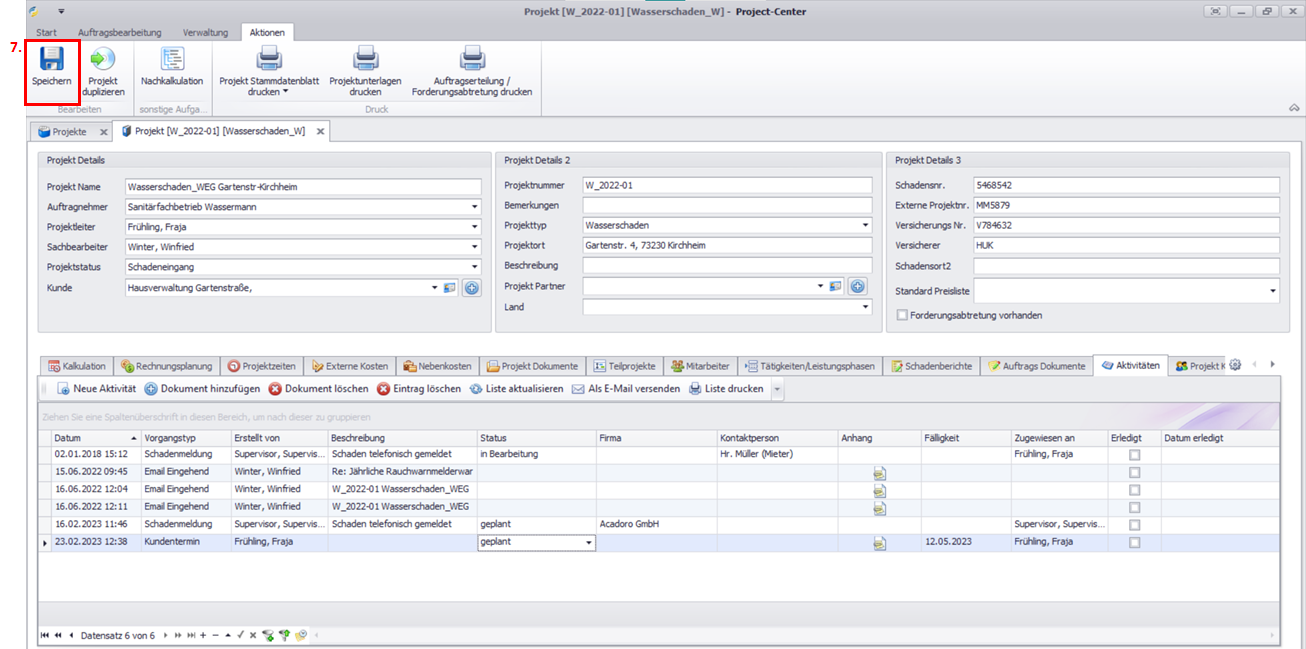Tick Erledigt checkbox for Kundentermin row
The image size is (1306, 649).
[x=1134, y=543]
